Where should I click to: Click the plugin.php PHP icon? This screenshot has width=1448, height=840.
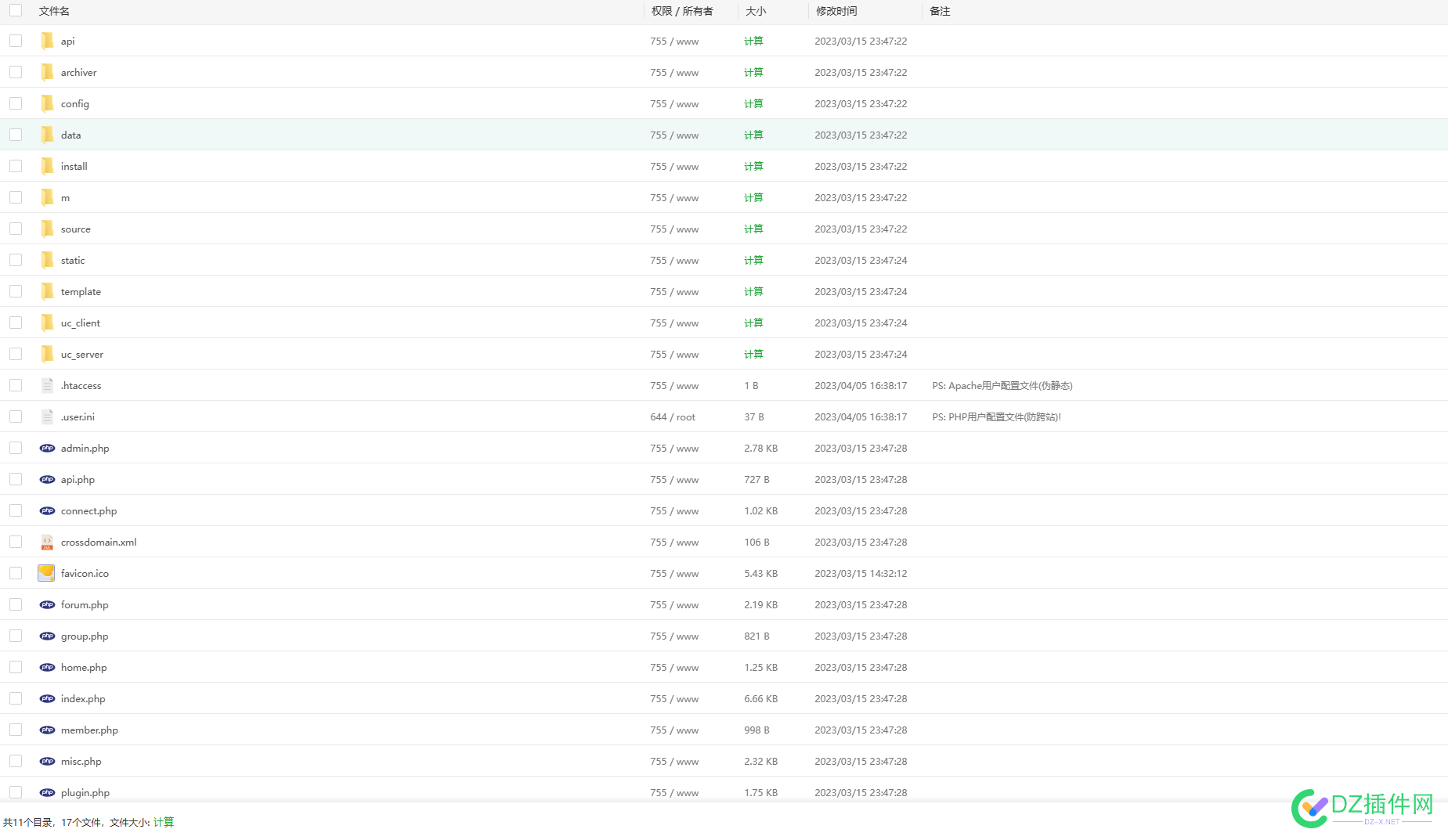point(47,792)
